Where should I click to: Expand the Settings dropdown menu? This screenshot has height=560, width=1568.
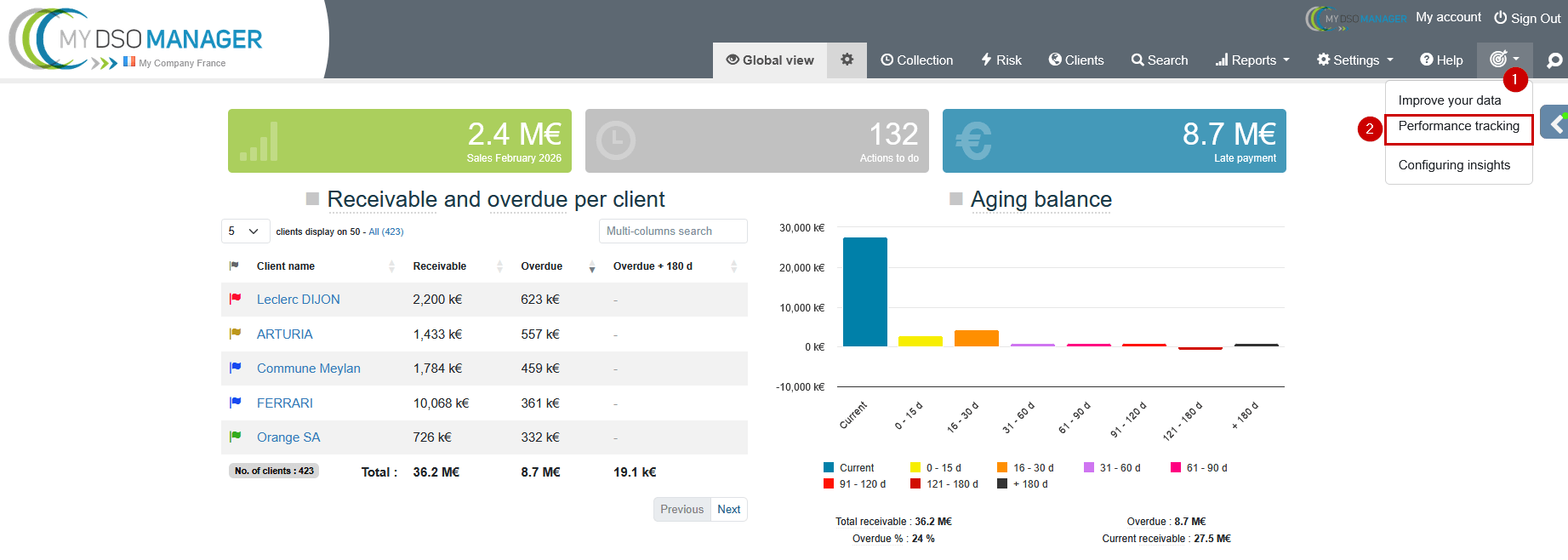point(1354,60)
